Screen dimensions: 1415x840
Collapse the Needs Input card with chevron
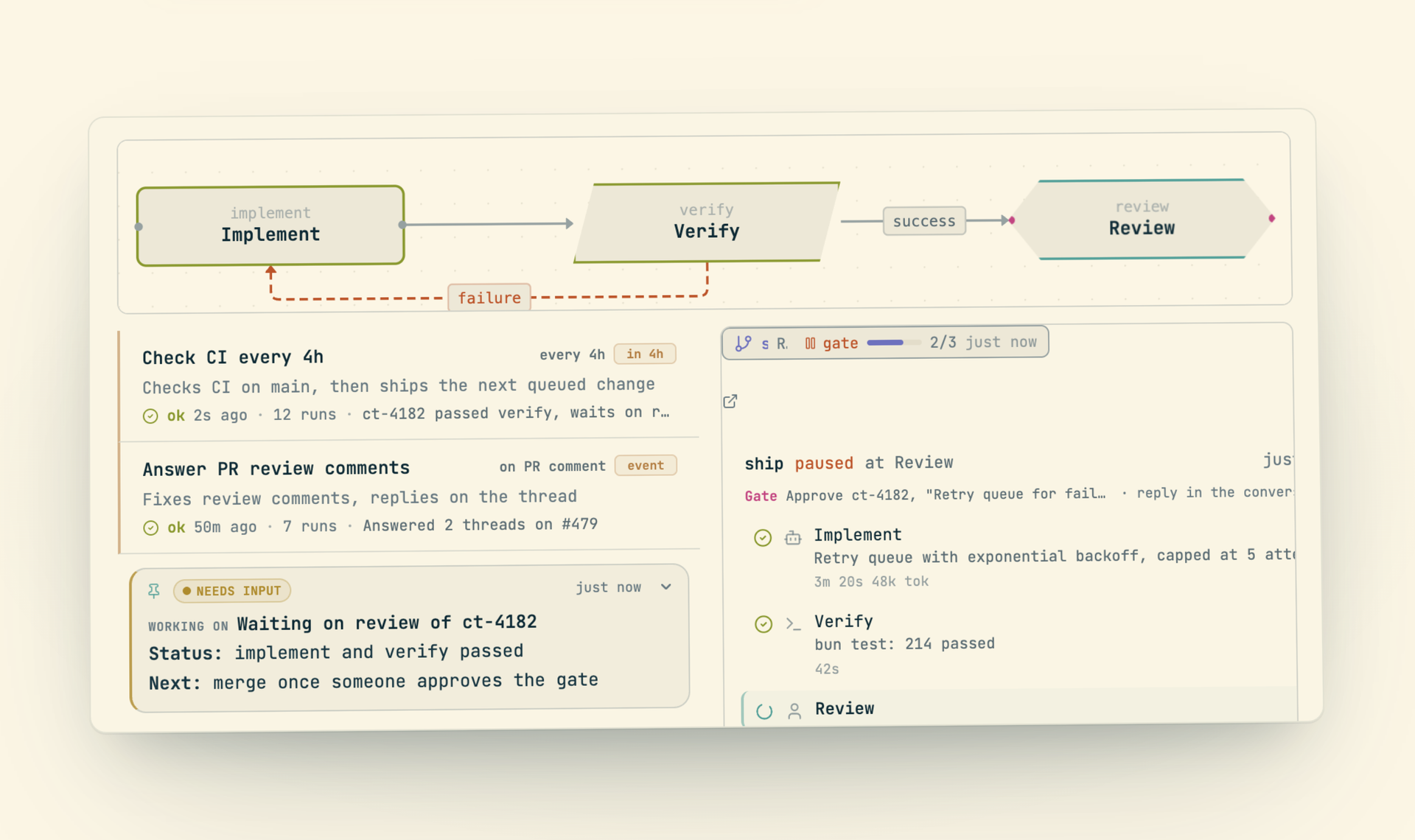pyautogui.click(x=666, y=587)
